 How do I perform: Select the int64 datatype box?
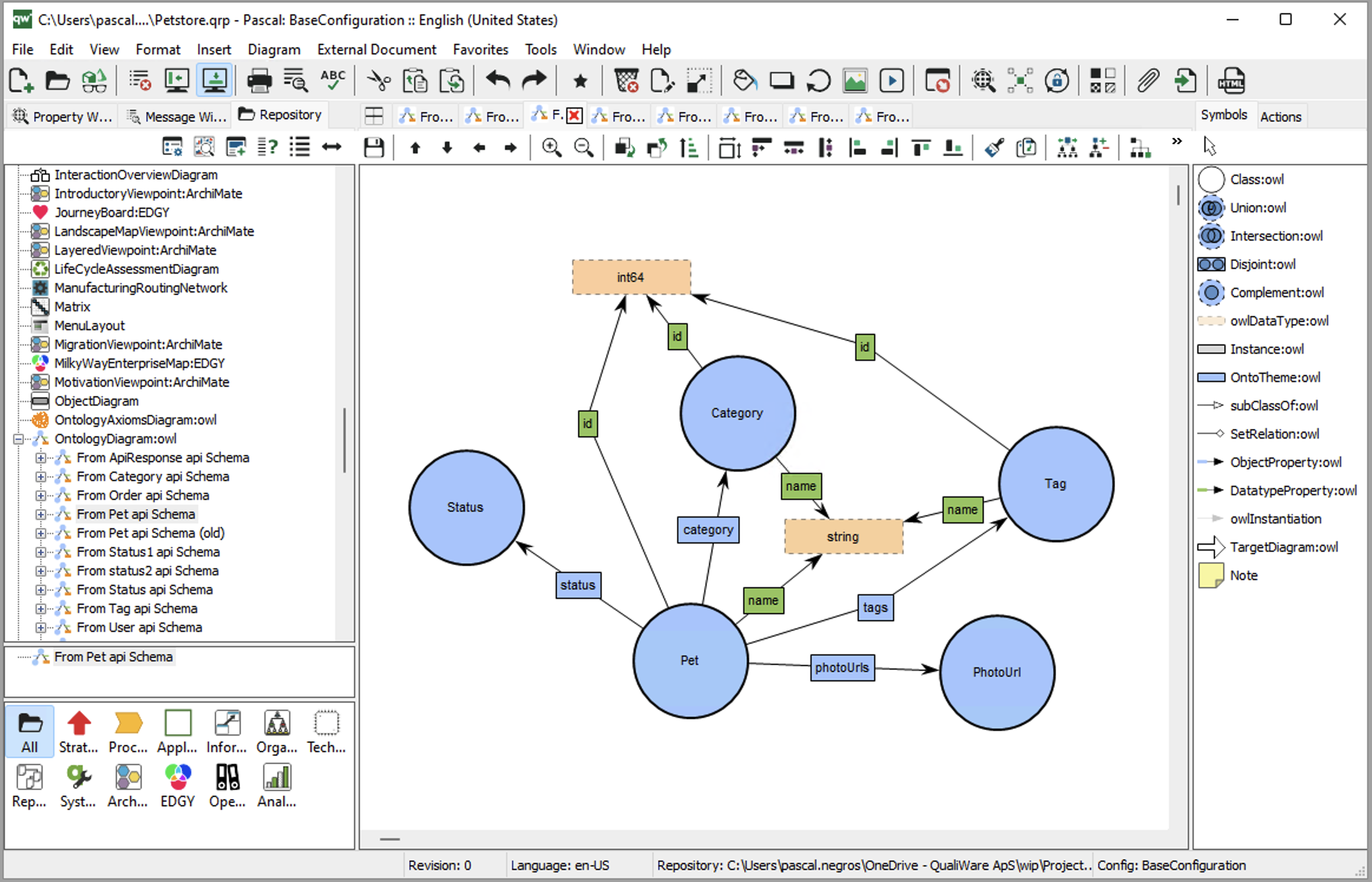click(x=631, y=277)
